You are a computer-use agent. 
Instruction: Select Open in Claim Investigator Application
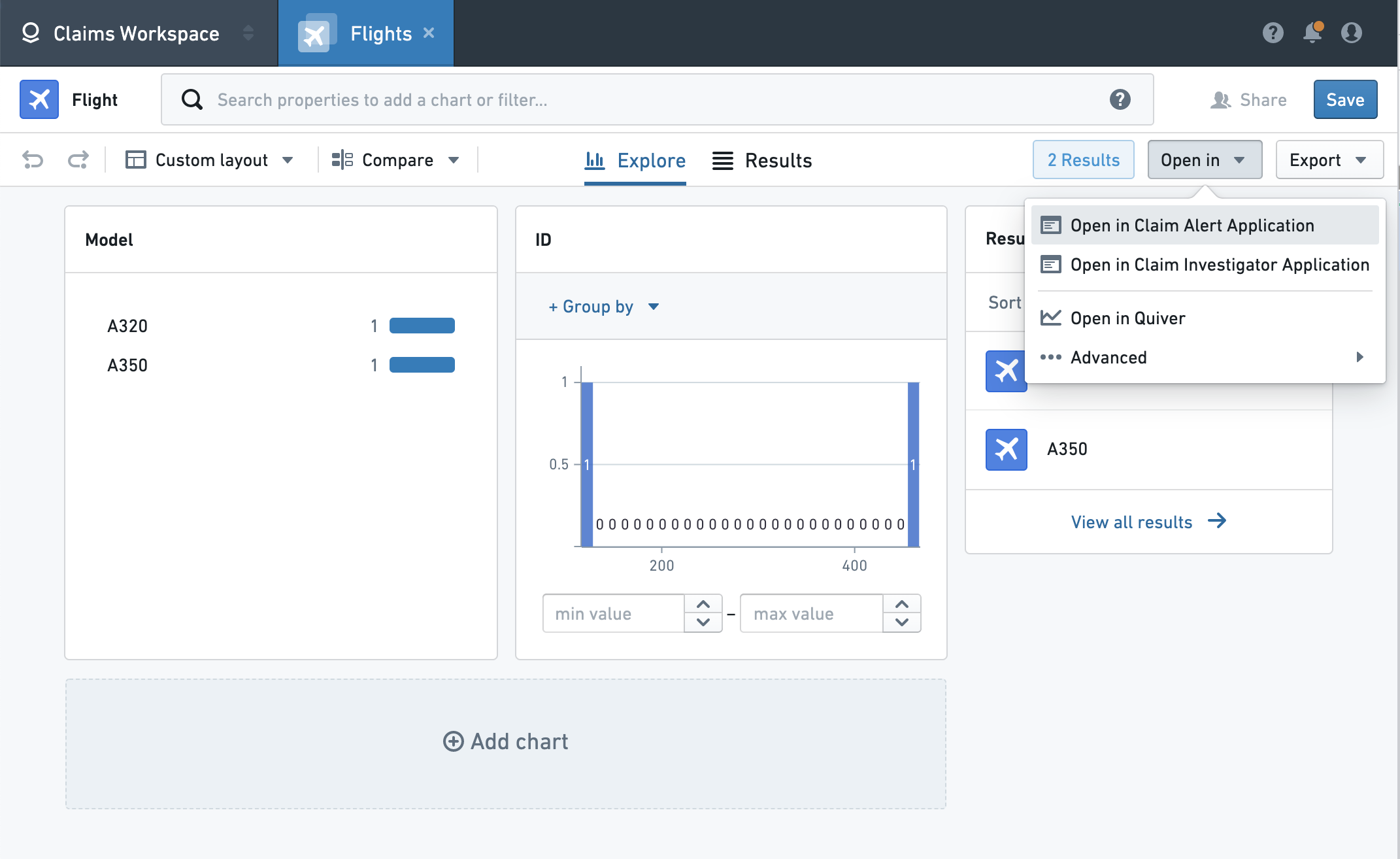[x=1205, y=265]
